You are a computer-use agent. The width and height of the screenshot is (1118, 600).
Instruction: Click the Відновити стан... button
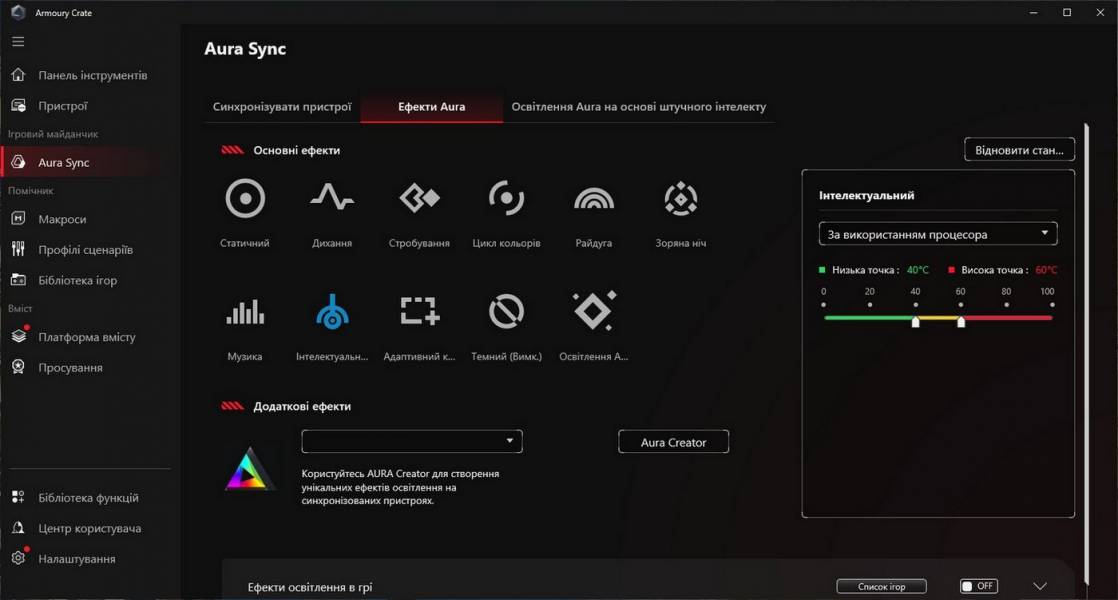tap(1019, 150)
